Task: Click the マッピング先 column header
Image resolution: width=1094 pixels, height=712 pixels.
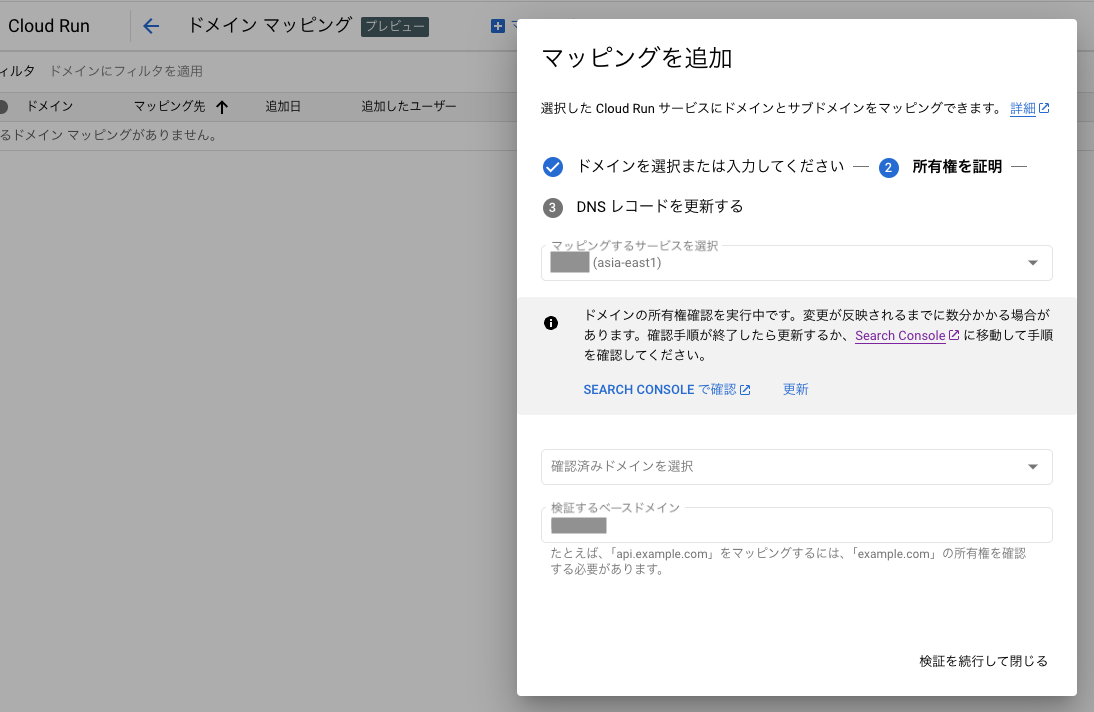Action: (x=170, y=106)
